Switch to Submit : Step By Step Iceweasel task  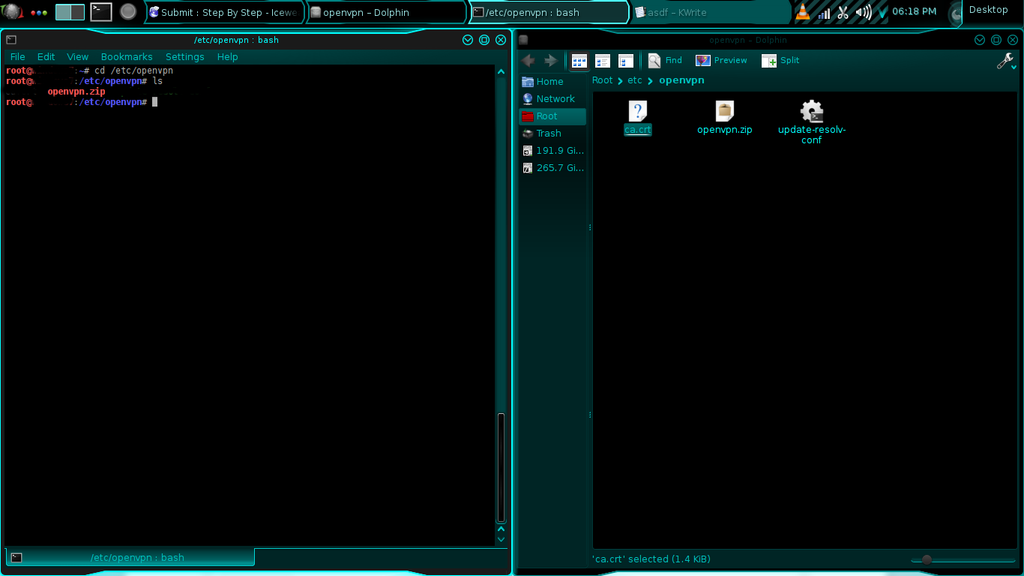coord(223,12)
